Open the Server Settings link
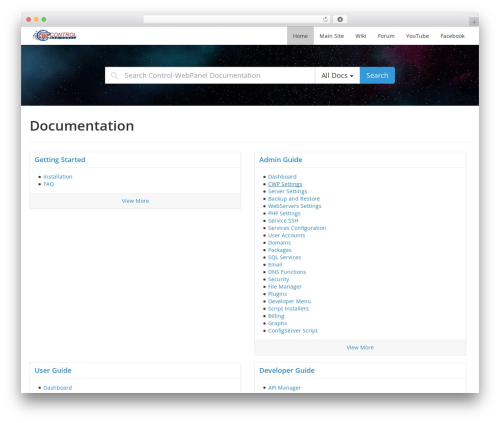The height and width of the screenshot is (423, 500). click(x=287, y=191)
